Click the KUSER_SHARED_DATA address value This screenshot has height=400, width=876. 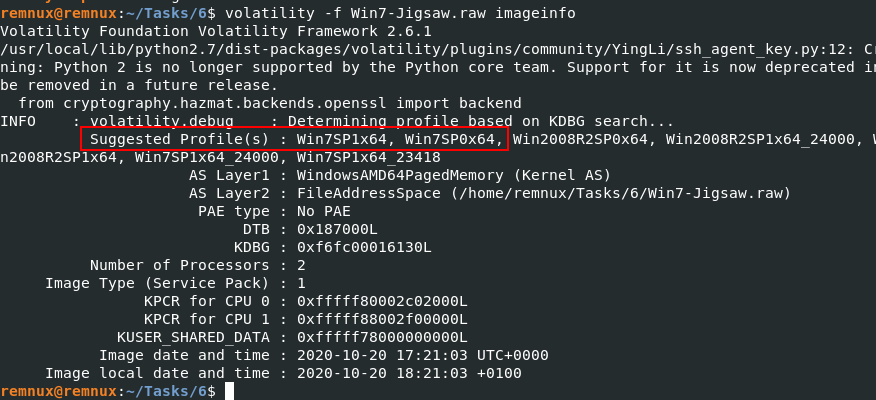click(x=382, y=337)
